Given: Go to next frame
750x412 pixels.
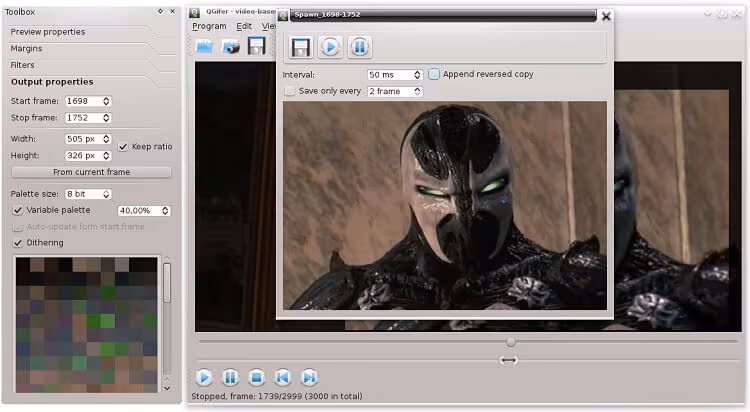Looking at the screenshot, I should [x=309, y=378].
